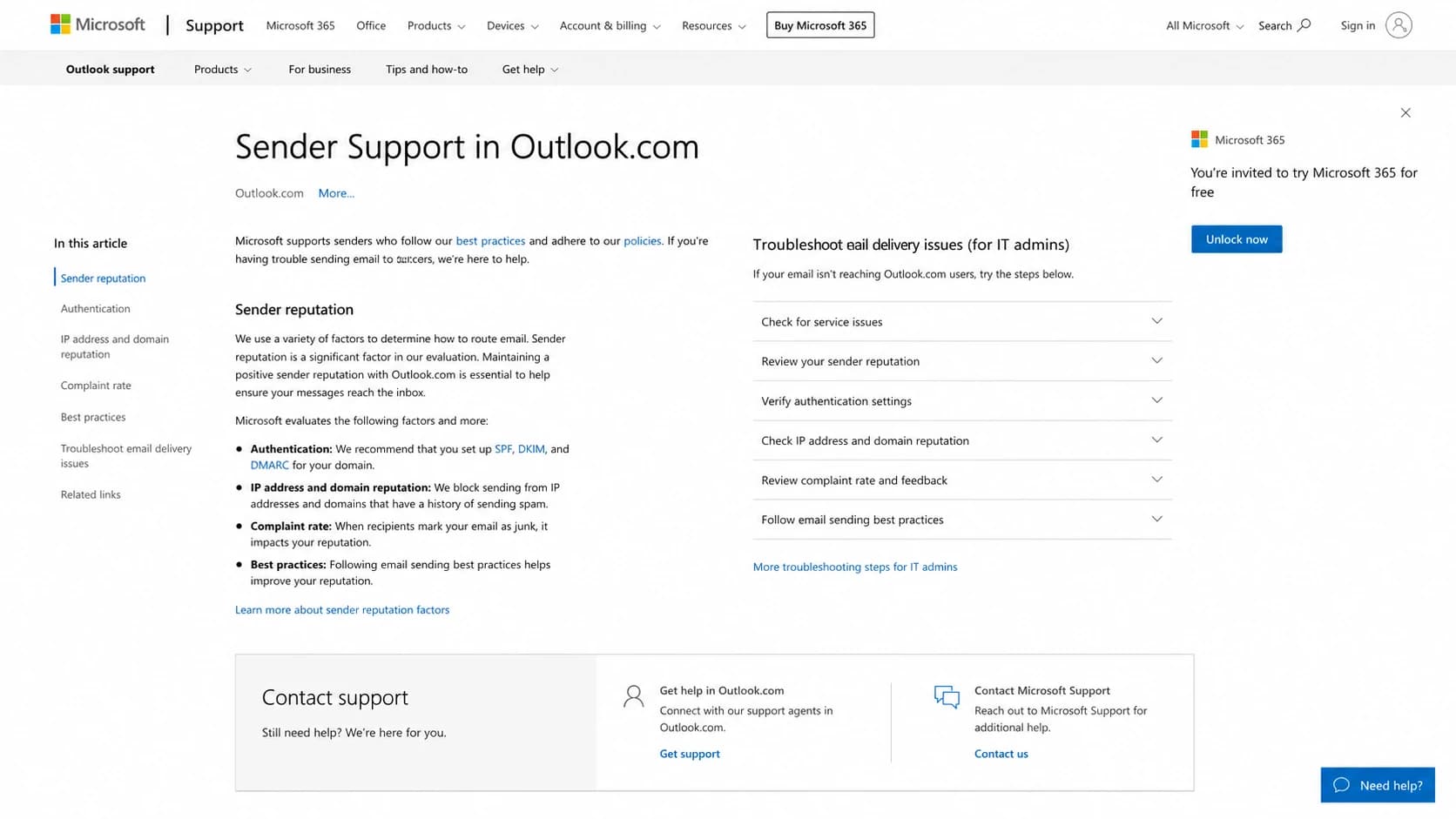The height and width of the screenshot is (819, 1456).
Task: Click the person icon beside Get help in Outlook.com
Action: pos(634,695)
